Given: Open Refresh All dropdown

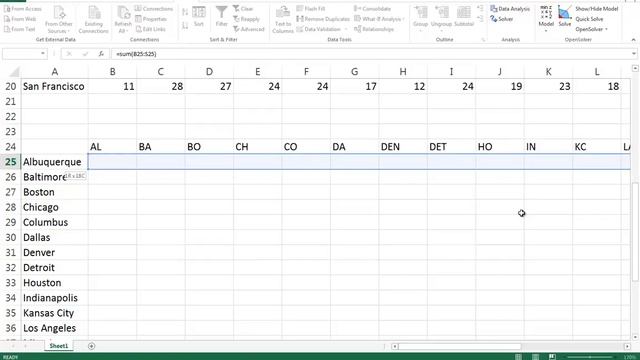Looking at the screenshot, I should (x=122, y=20).
